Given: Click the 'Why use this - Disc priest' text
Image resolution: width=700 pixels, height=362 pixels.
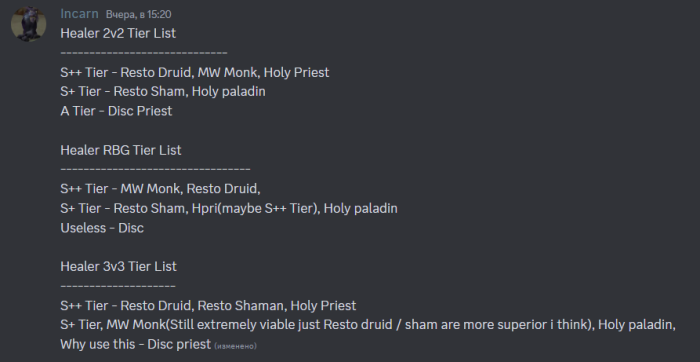Looking at the screenshot, I should coord(135,345).
